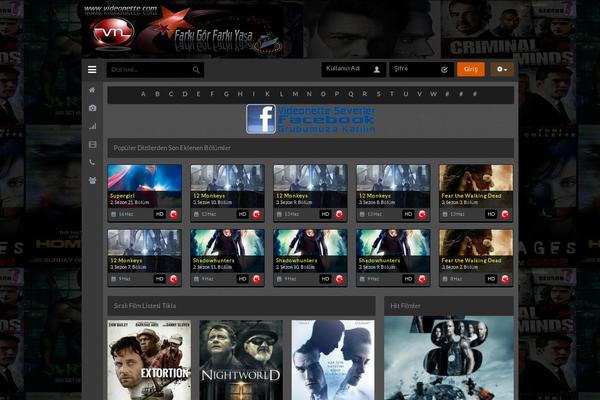Image resolution: width=600 pixels, height=400 pixels.
Task: Select letter T in alphabet bar
Action: 392,94
